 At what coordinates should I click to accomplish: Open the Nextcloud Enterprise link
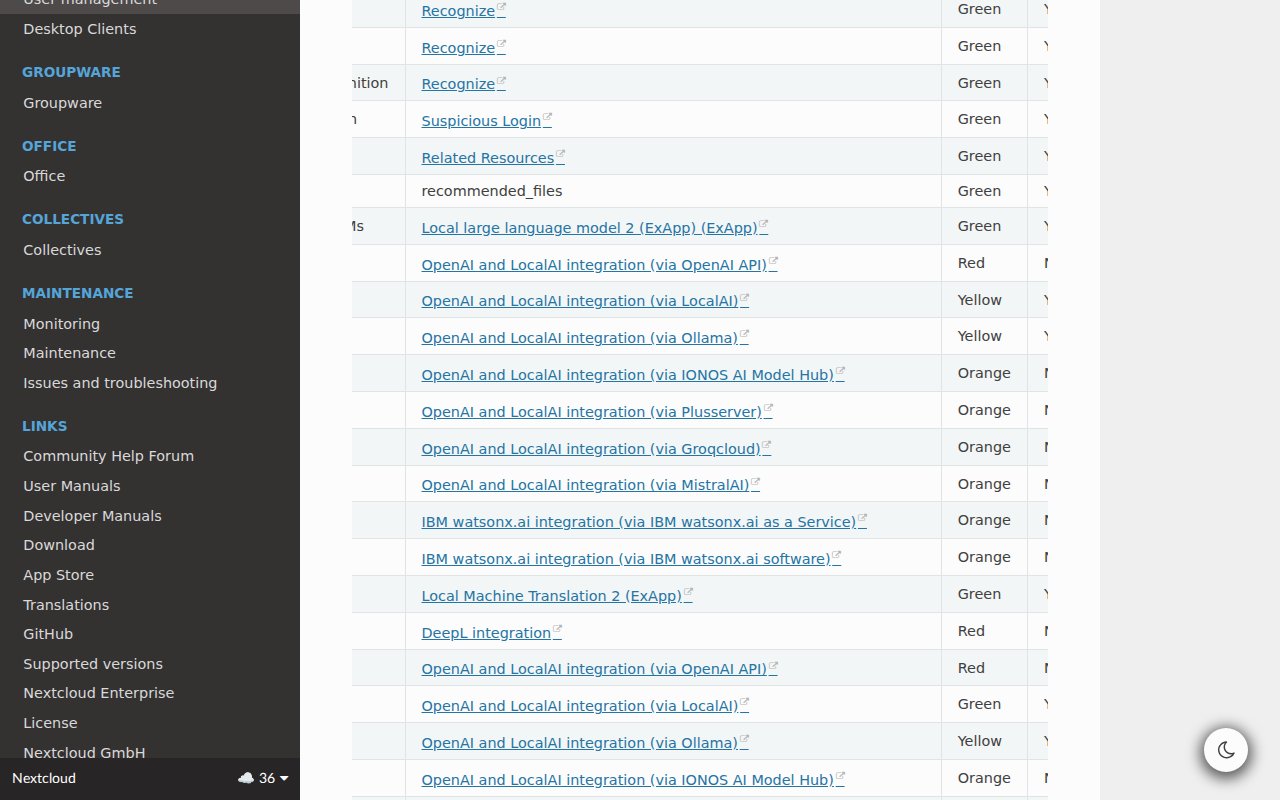98,693
